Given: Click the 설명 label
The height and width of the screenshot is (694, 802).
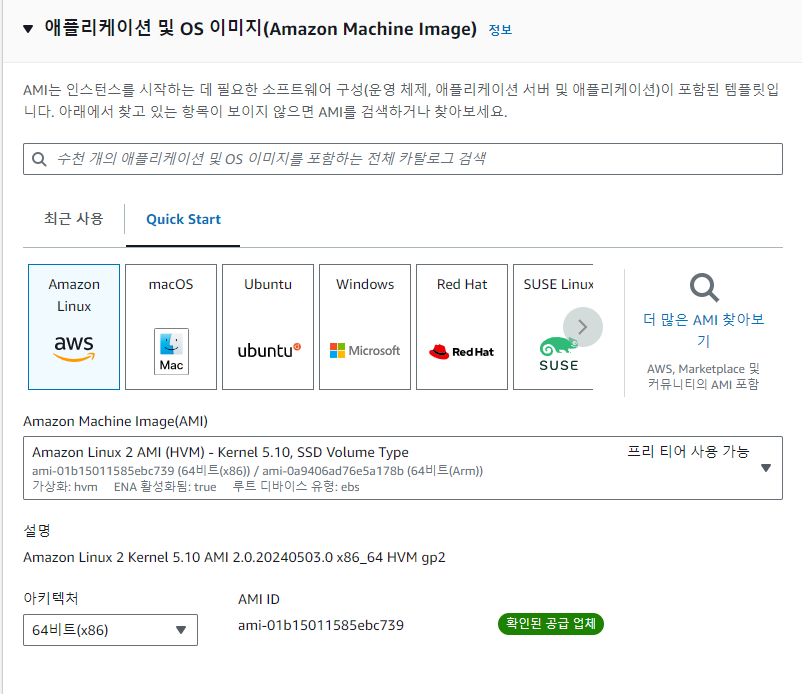Looking at the screenshot, I should point(37,531).
